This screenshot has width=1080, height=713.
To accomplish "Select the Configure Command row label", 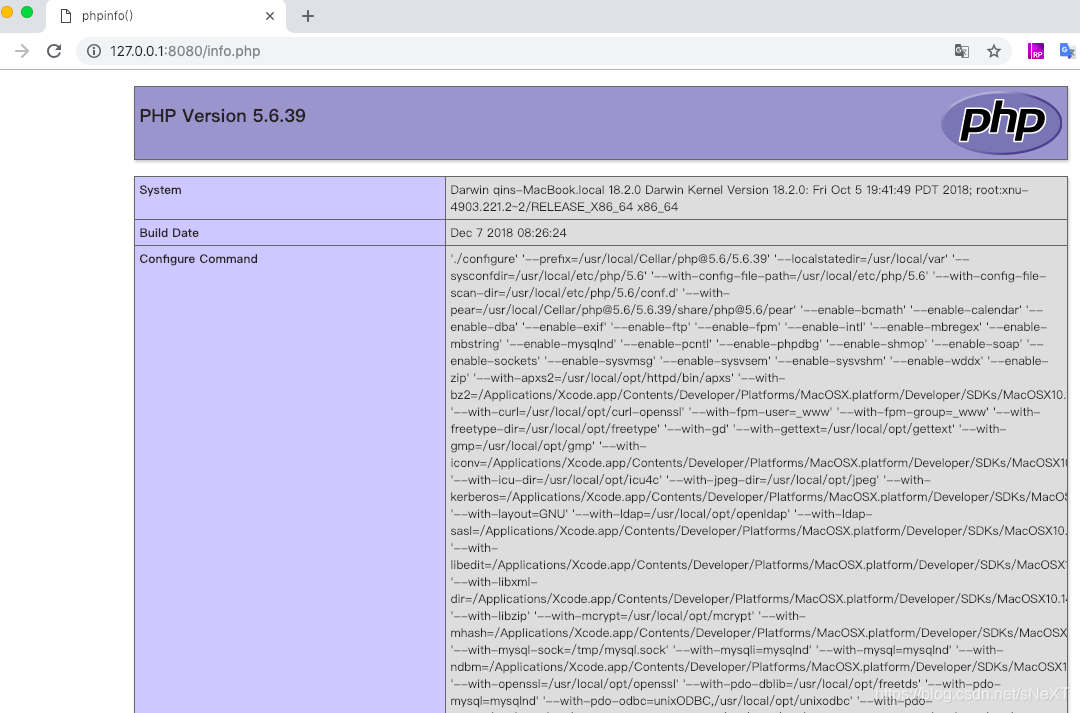I will pyautogui.click(x=198, y=259).
